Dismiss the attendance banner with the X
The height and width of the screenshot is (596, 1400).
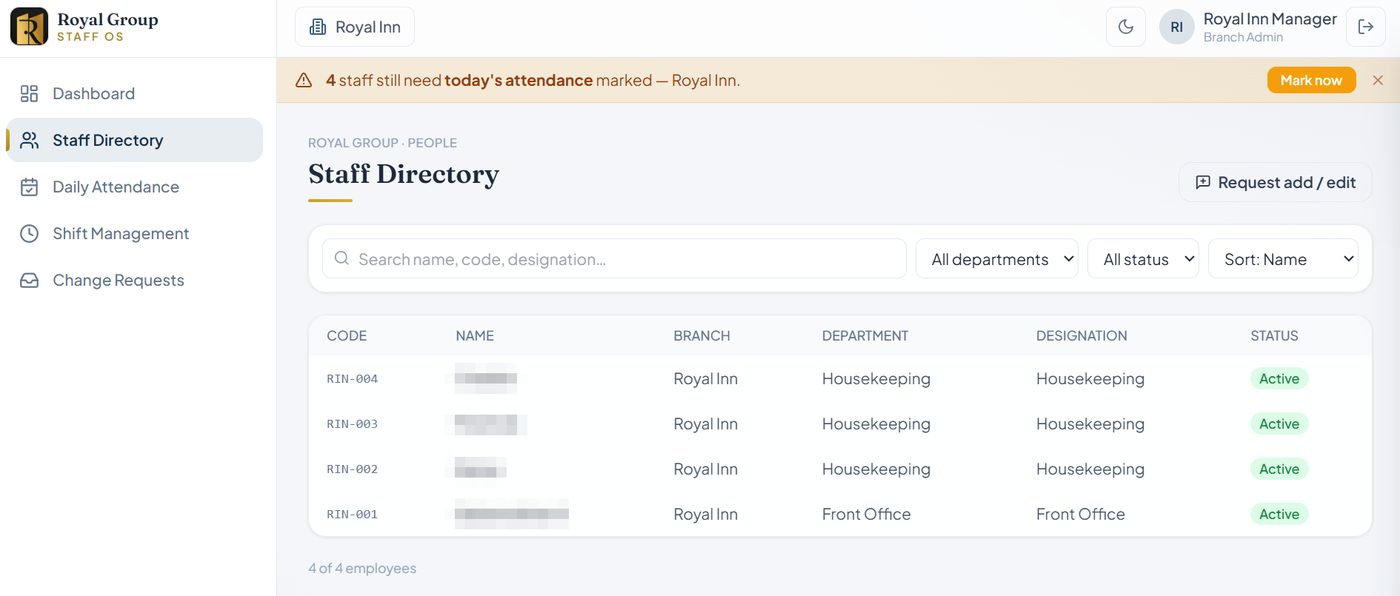click(1378, 80)
